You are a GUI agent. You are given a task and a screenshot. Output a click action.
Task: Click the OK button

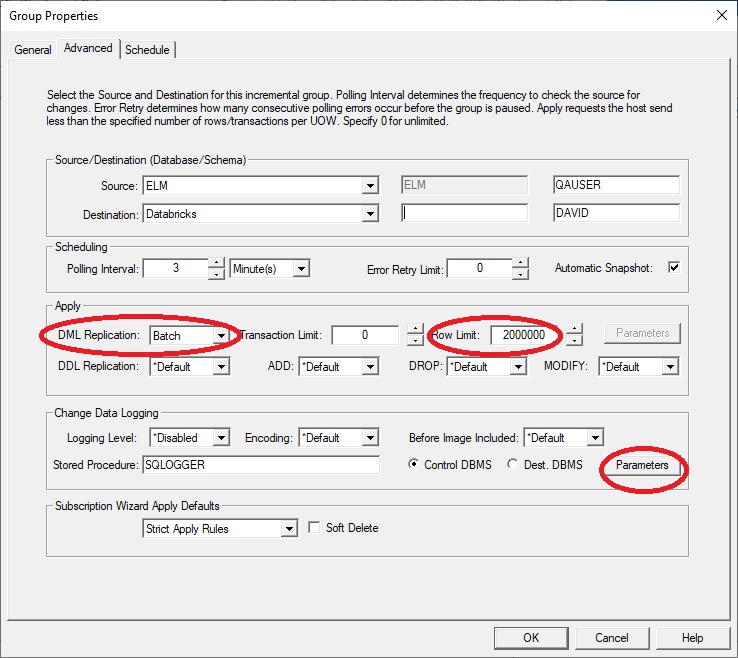pyautogui.click(x=531, y=637)
